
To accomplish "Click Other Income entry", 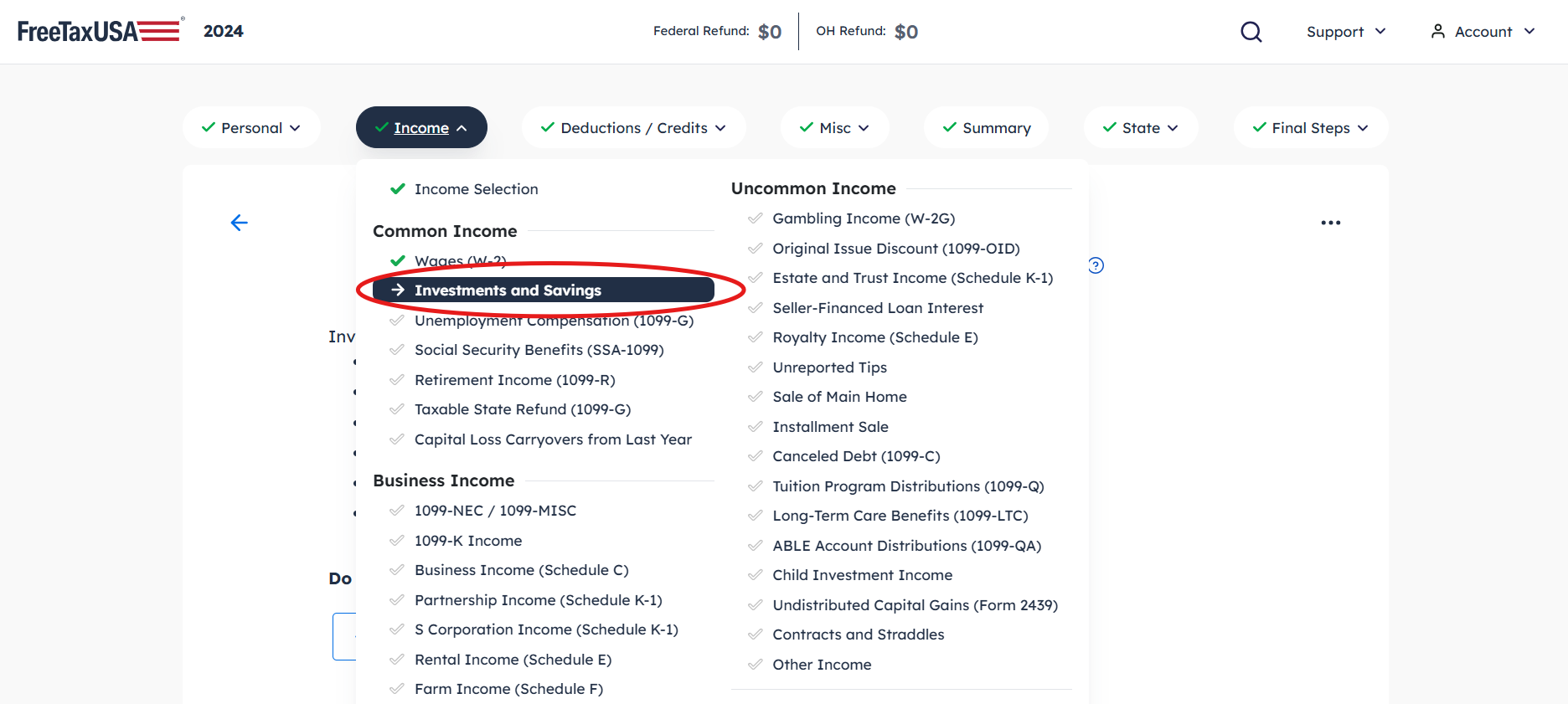I will click(x=822, y=665).
